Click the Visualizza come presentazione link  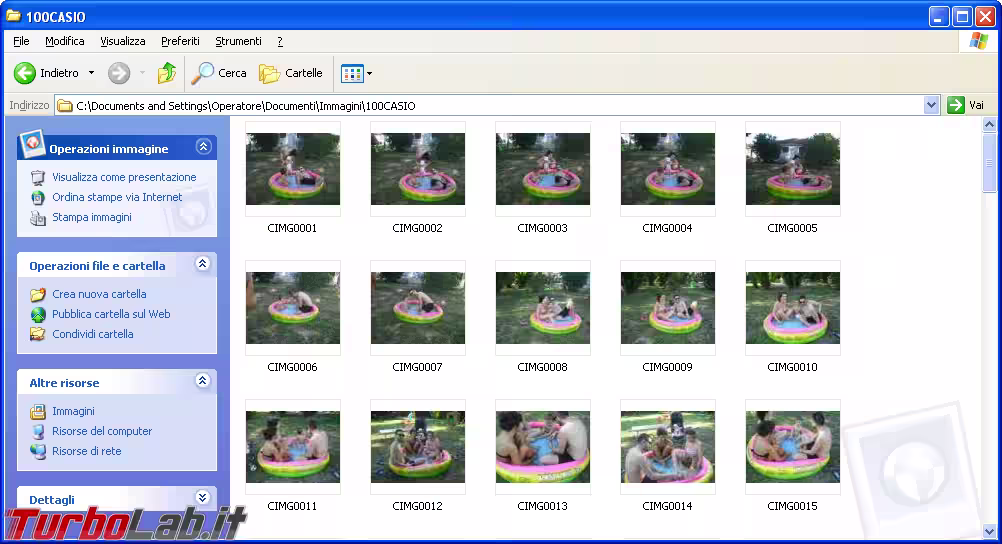click(x=124, y=177)
